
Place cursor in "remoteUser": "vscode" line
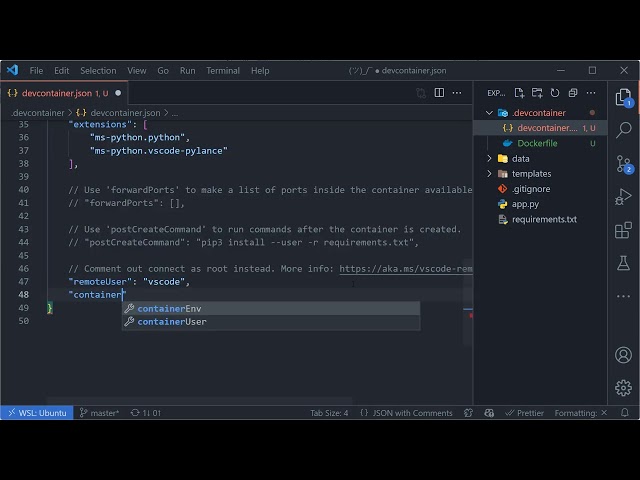point(129,282)
